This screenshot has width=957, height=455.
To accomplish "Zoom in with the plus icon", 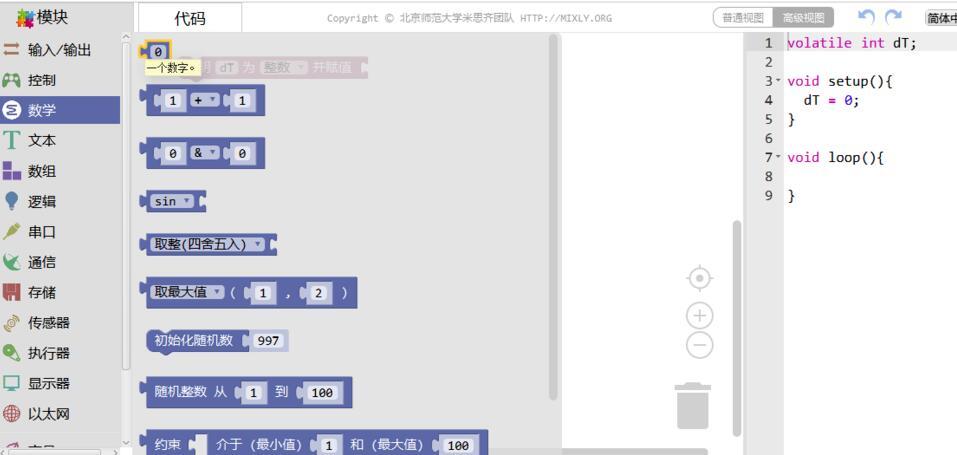I will (699, 316).
